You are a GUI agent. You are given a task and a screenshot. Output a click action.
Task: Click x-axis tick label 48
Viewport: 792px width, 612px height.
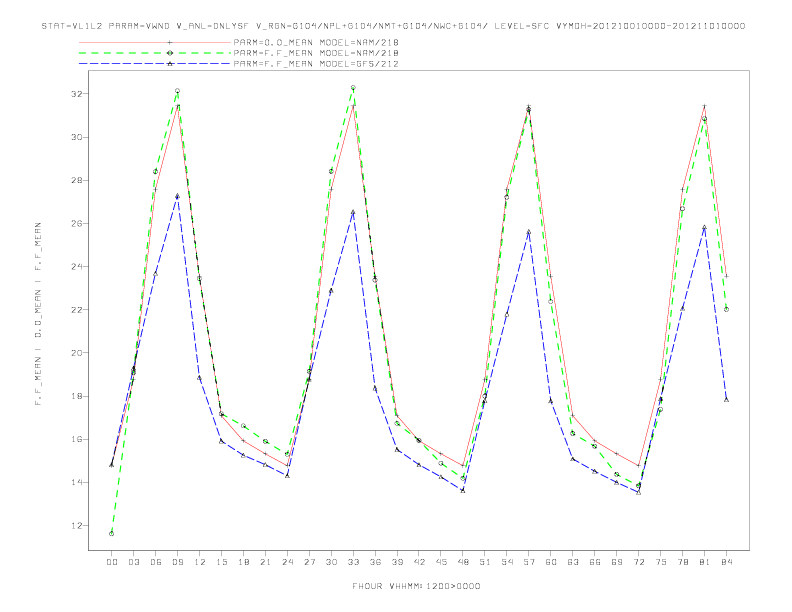[463, 562]
